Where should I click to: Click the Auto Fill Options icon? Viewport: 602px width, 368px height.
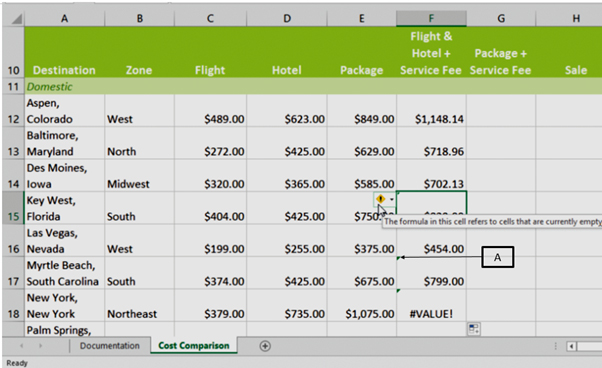point(473,329)
